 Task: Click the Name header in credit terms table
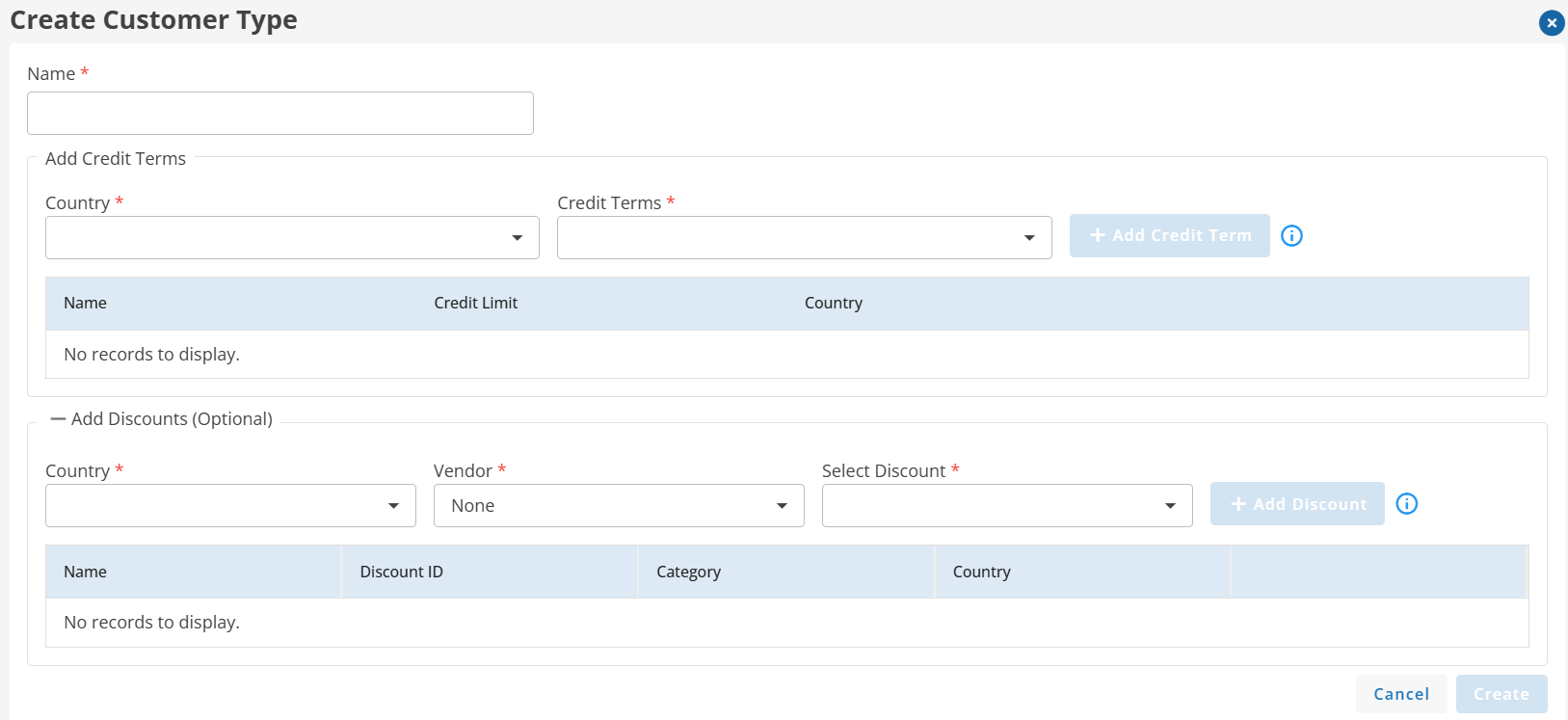pyautogui.click(x=85, y=303)
